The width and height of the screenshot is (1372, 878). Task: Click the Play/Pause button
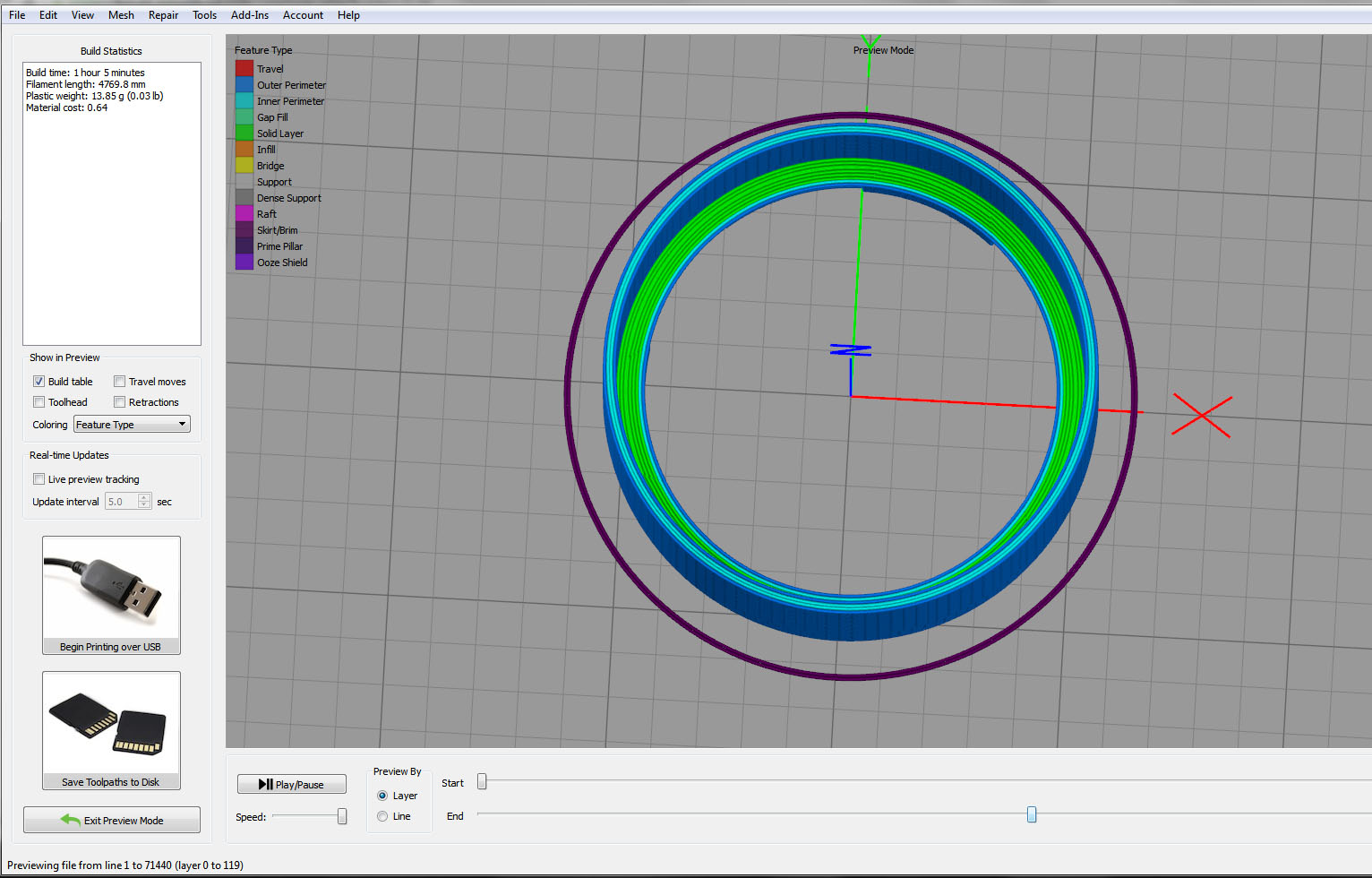tap(292, 784)
